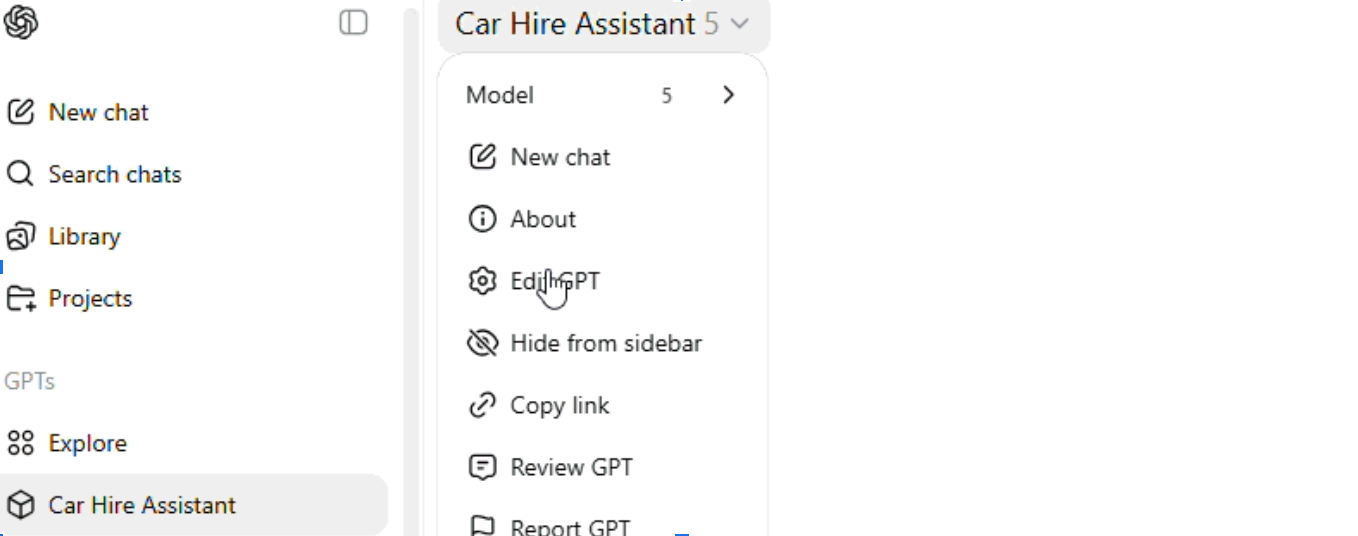Click the Library images icon
The width and height of the screenshot is (1358, 536).
(21, 236)
